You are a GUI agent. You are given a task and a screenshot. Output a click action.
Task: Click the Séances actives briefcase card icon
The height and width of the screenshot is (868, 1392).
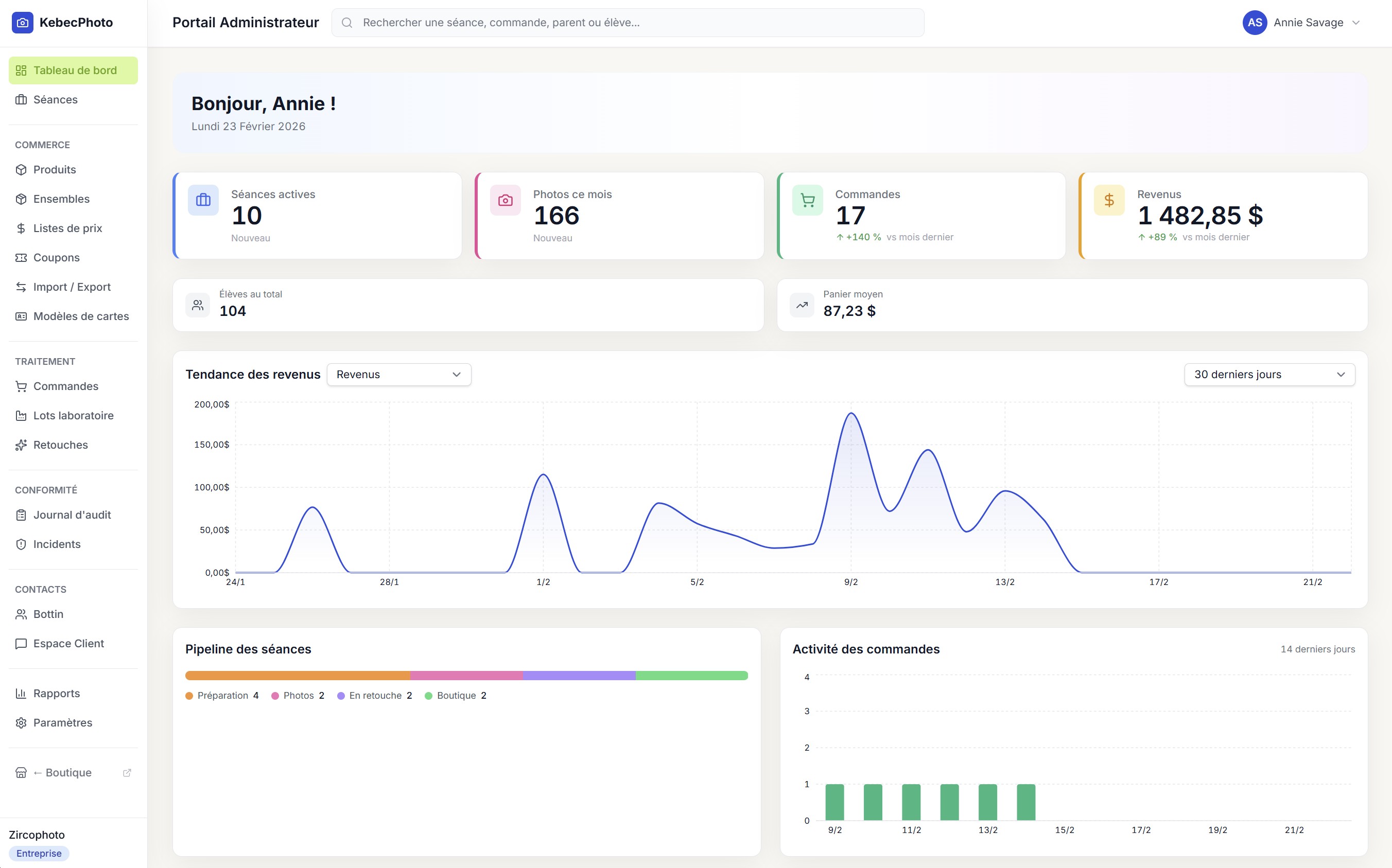pyautogui.click(x=203, y=200)
